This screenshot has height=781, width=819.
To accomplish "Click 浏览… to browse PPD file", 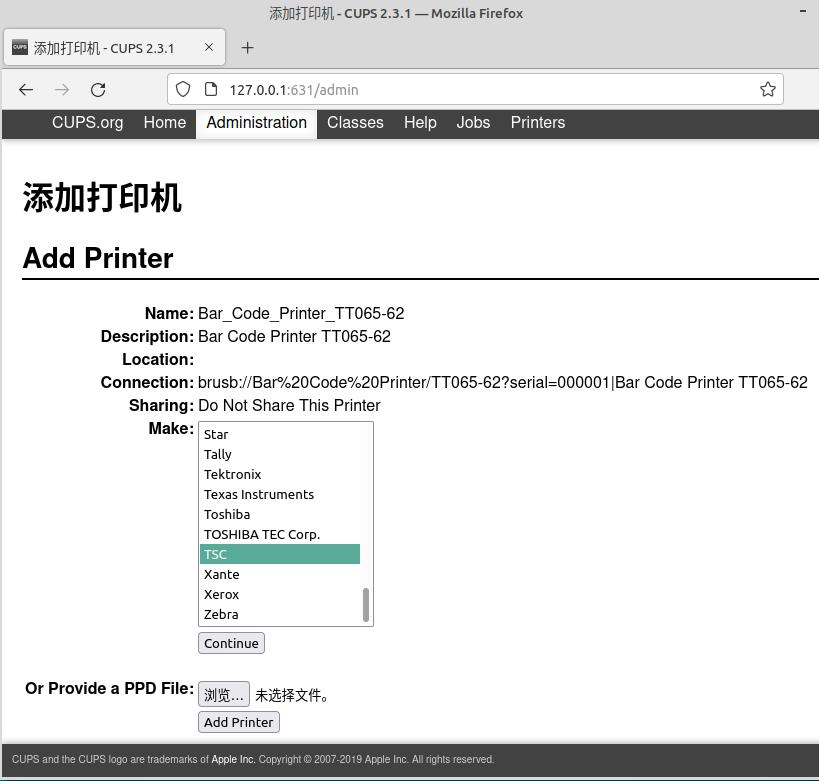I will [x=224, y=694].
